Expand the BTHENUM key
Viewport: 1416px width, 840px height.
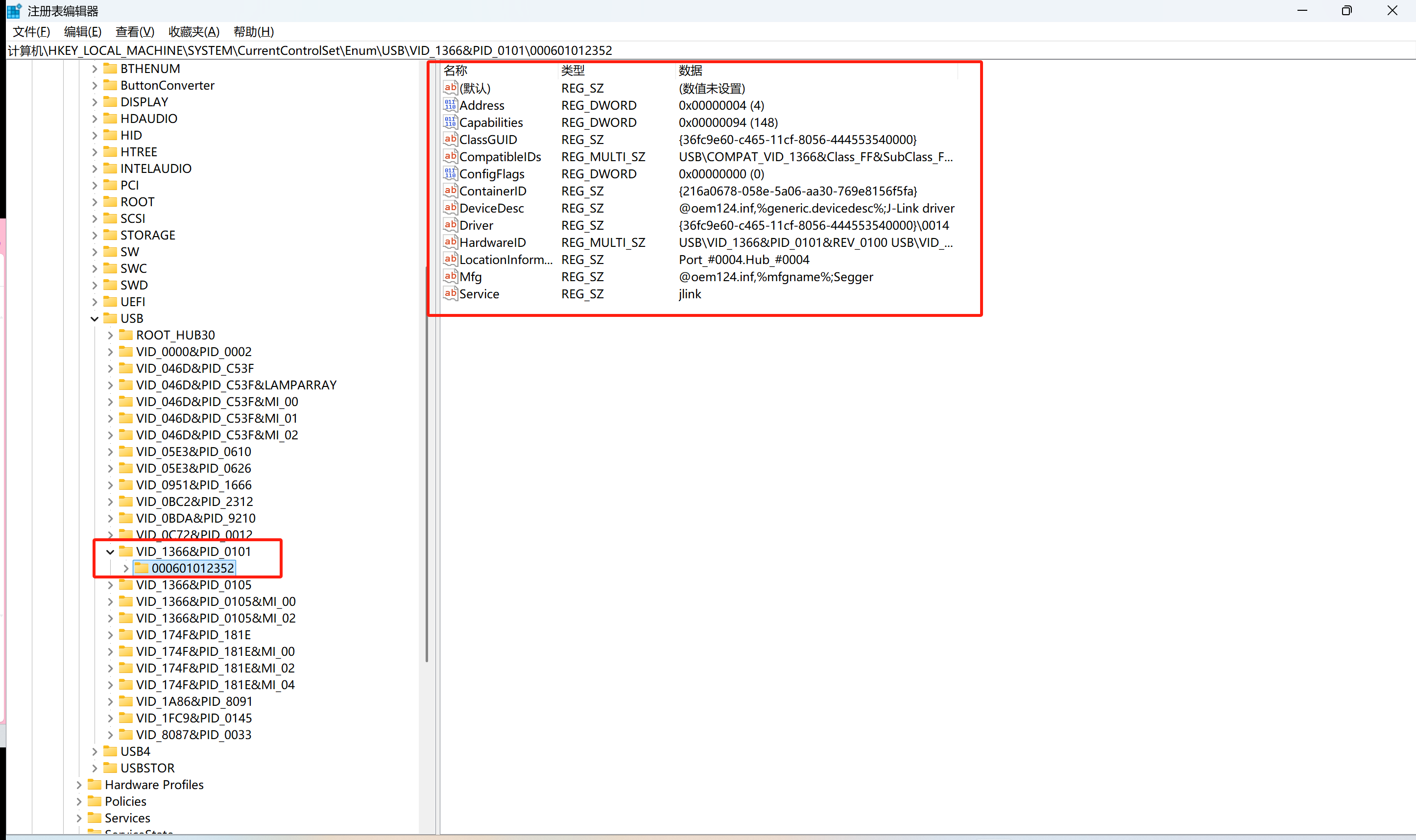point(95,69)
